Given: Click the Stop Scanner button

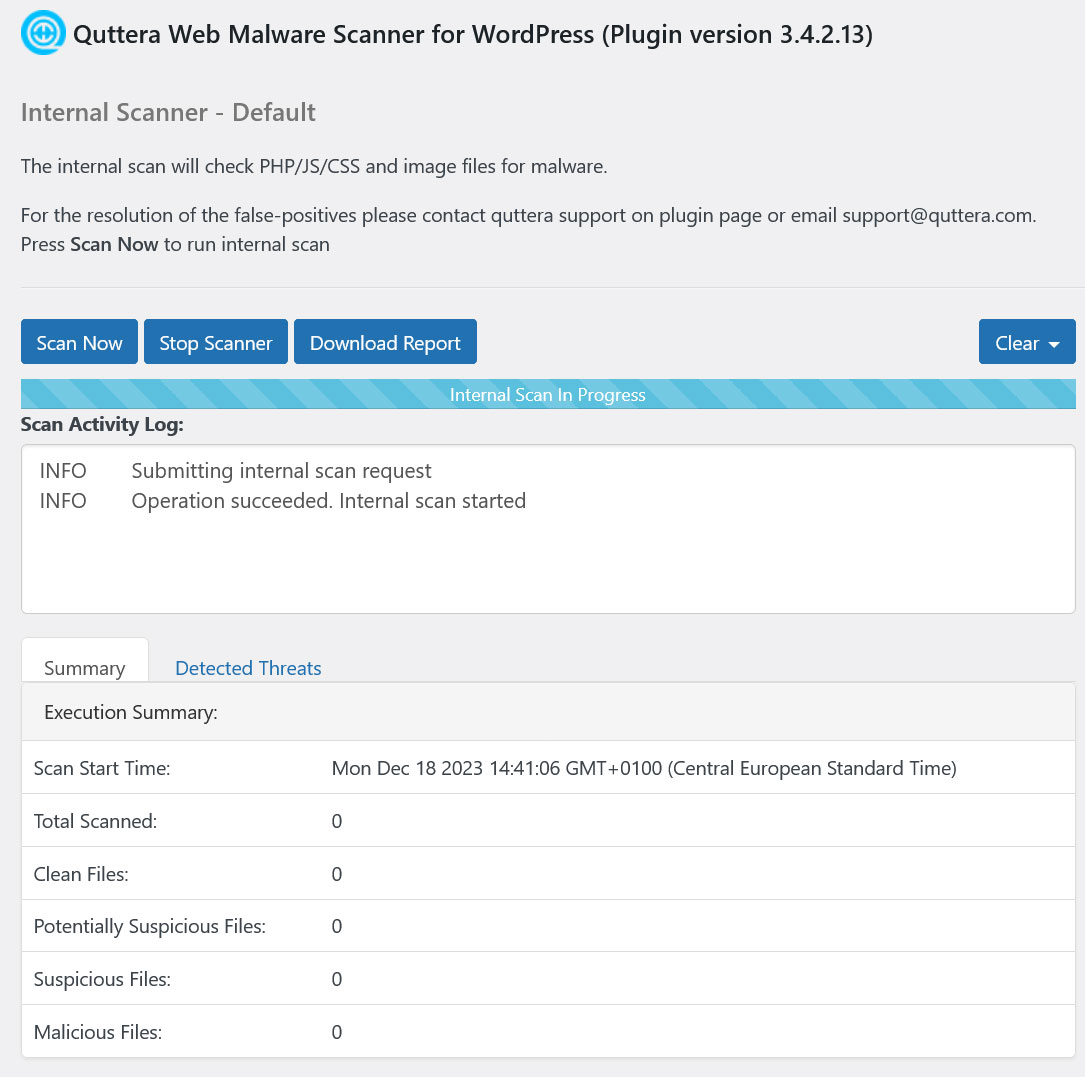Looking at the screenshot, I should click(215, 342).
